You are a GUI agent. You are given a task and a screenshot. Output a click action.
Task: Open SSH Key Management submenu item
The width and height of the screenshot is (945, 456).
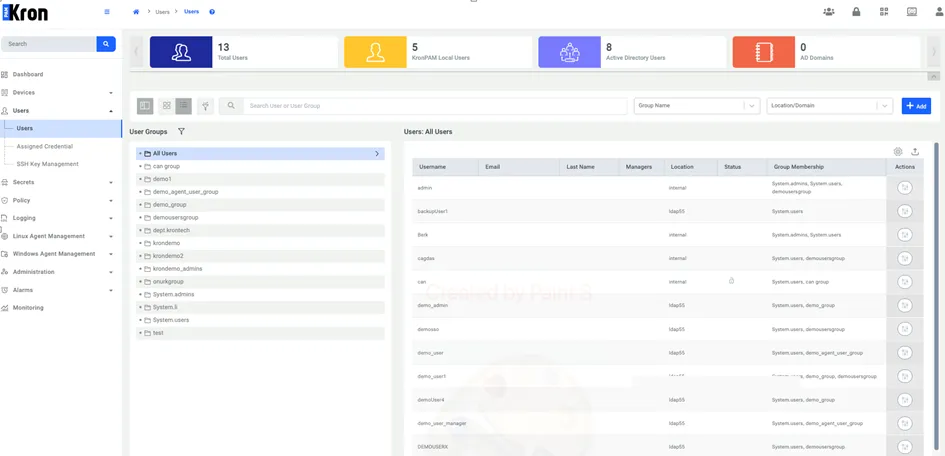pos(48,164)
